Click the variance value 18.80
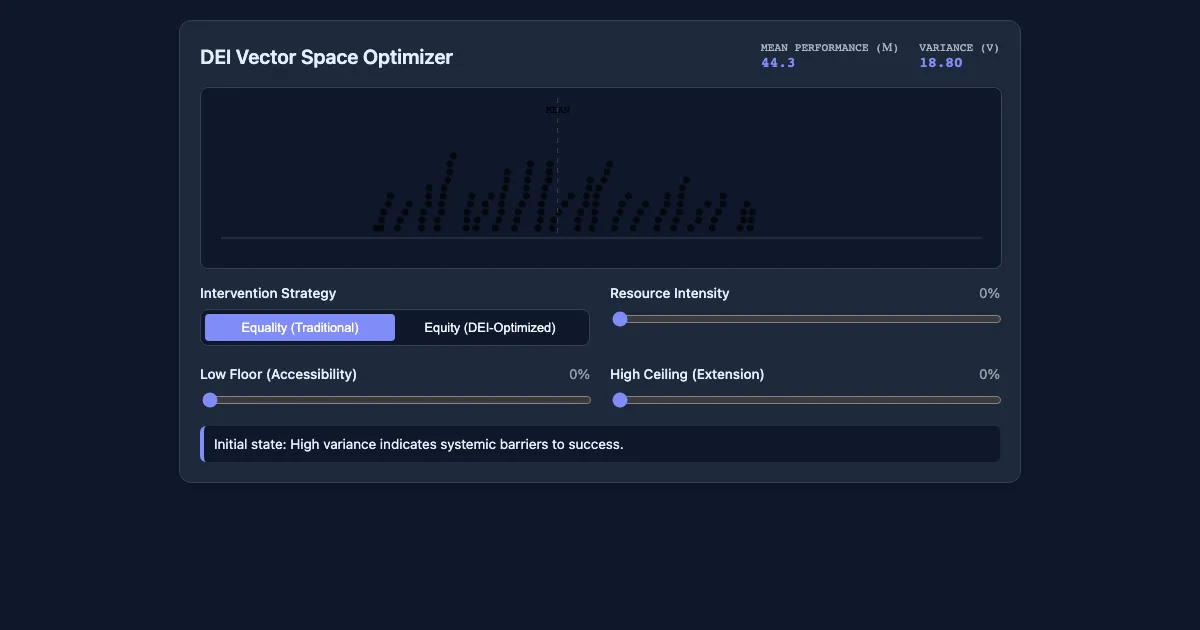This screenshot has height=630, width=1200. coord(941,63)
